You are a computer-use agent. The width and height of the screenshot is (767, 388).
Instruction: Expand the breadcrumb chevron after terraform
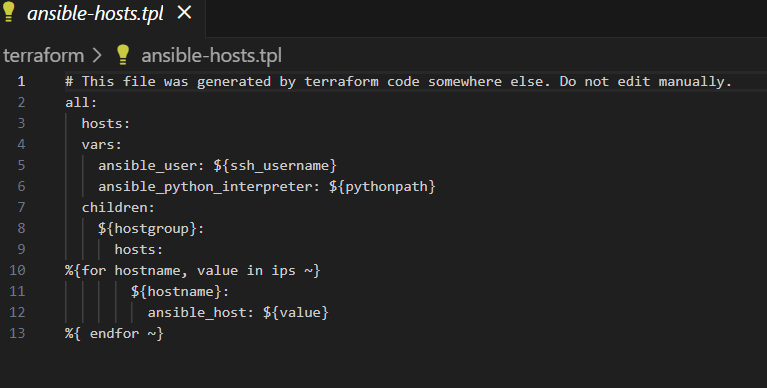pos(98,55)
